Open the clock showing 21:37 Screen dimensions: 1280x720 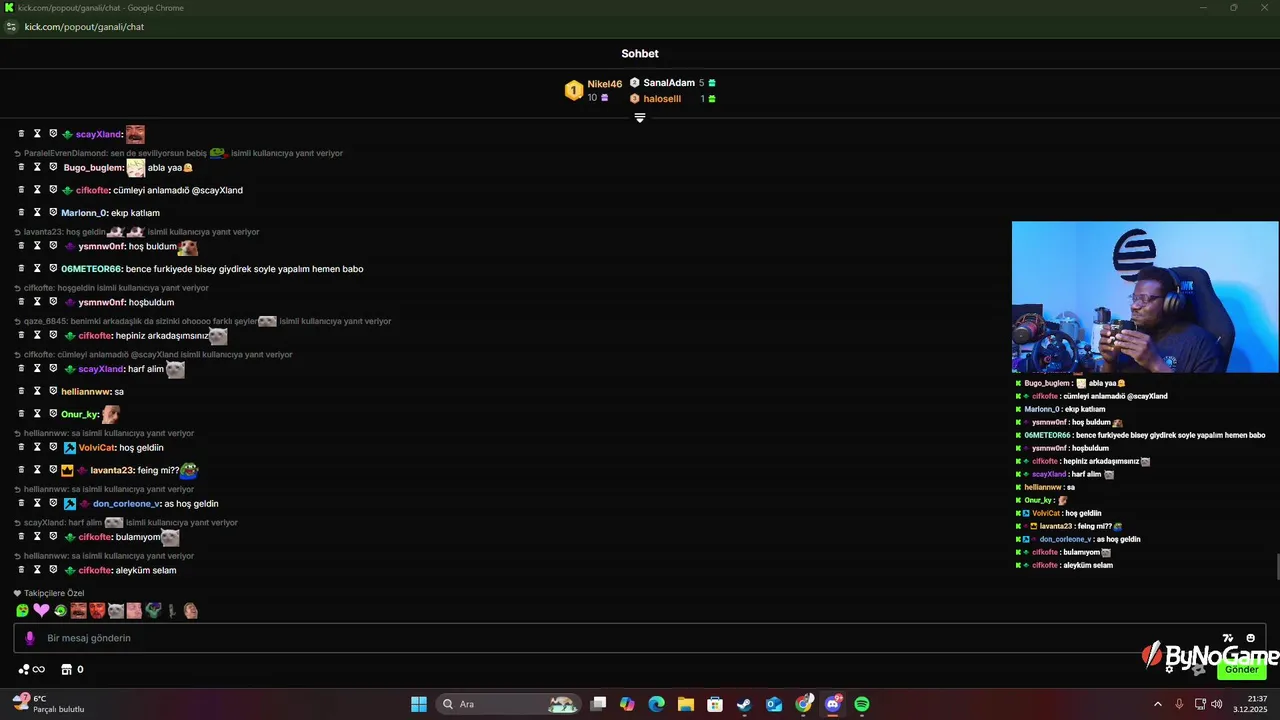click(x=1248, y=704)
